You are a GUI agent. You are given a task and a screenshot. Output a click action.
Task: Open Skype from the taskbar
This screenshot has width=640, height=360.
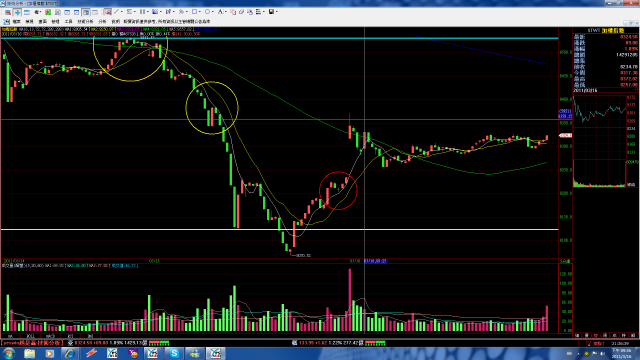click(174, 353)
